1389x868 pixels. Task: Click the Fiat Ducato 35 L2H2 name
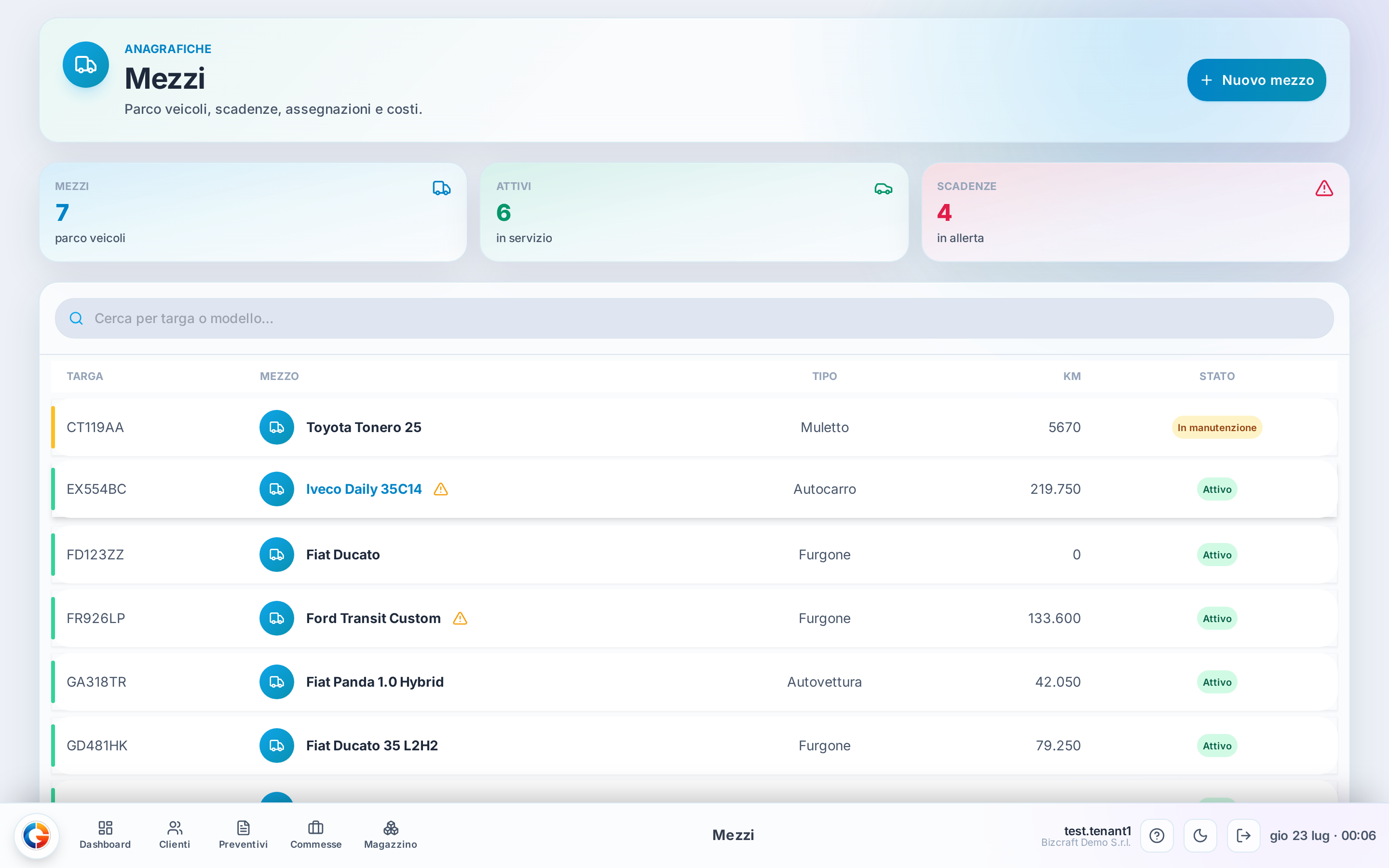click(372, 746)
